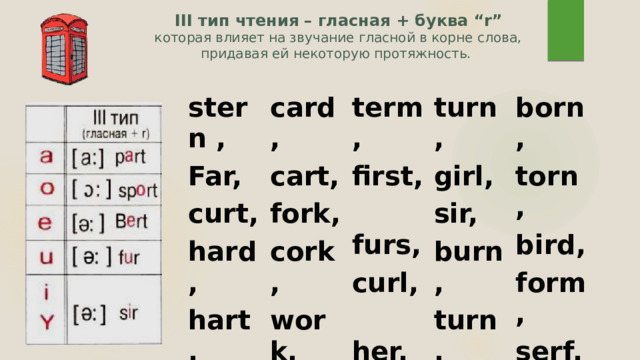Click the word "Far," in the word list
Screen dimensions: 640x360
pyautogui.click(x=215, y=177)
